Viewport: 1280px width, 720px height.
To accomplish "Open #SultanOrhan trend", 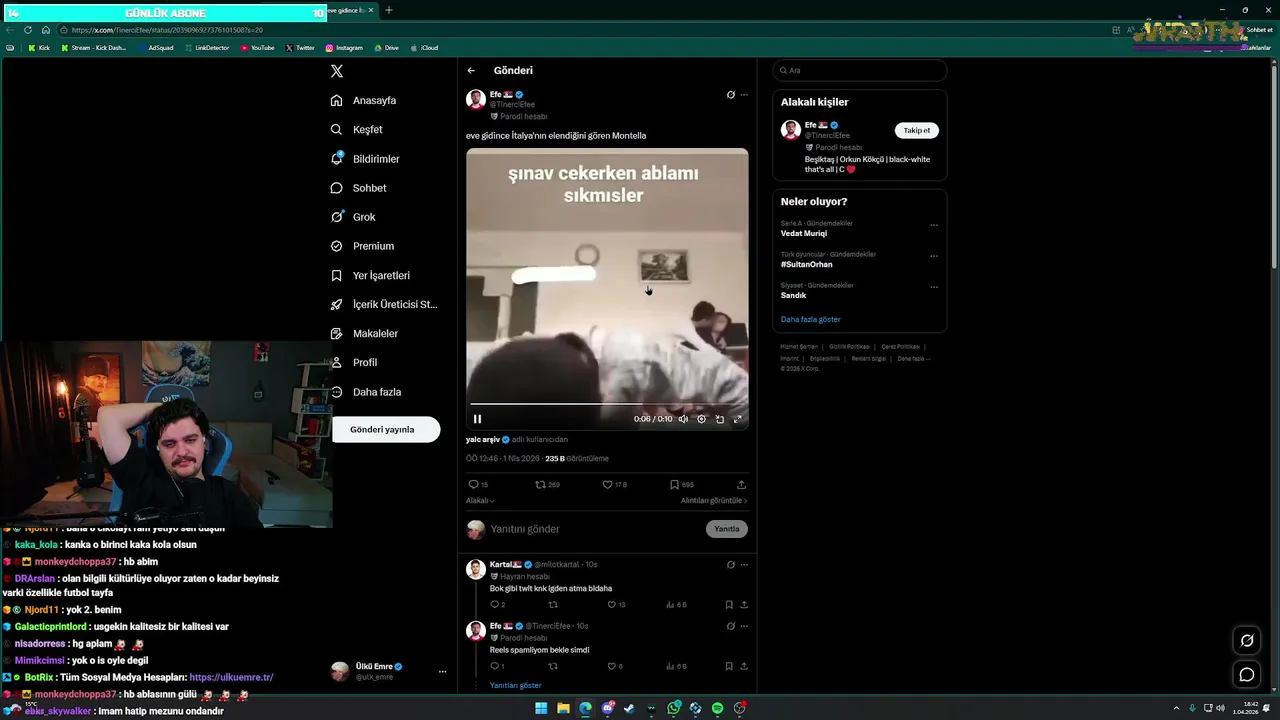I will coord(807,265).
